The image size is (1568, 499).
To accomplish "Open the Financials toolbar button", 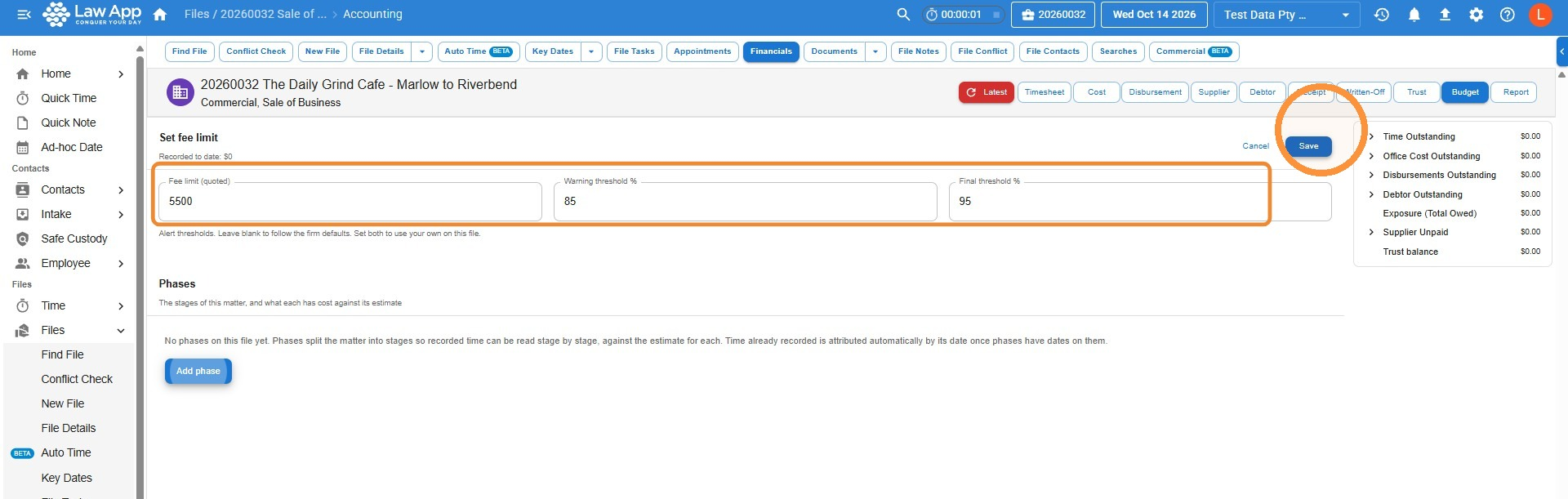I will 771,51.
